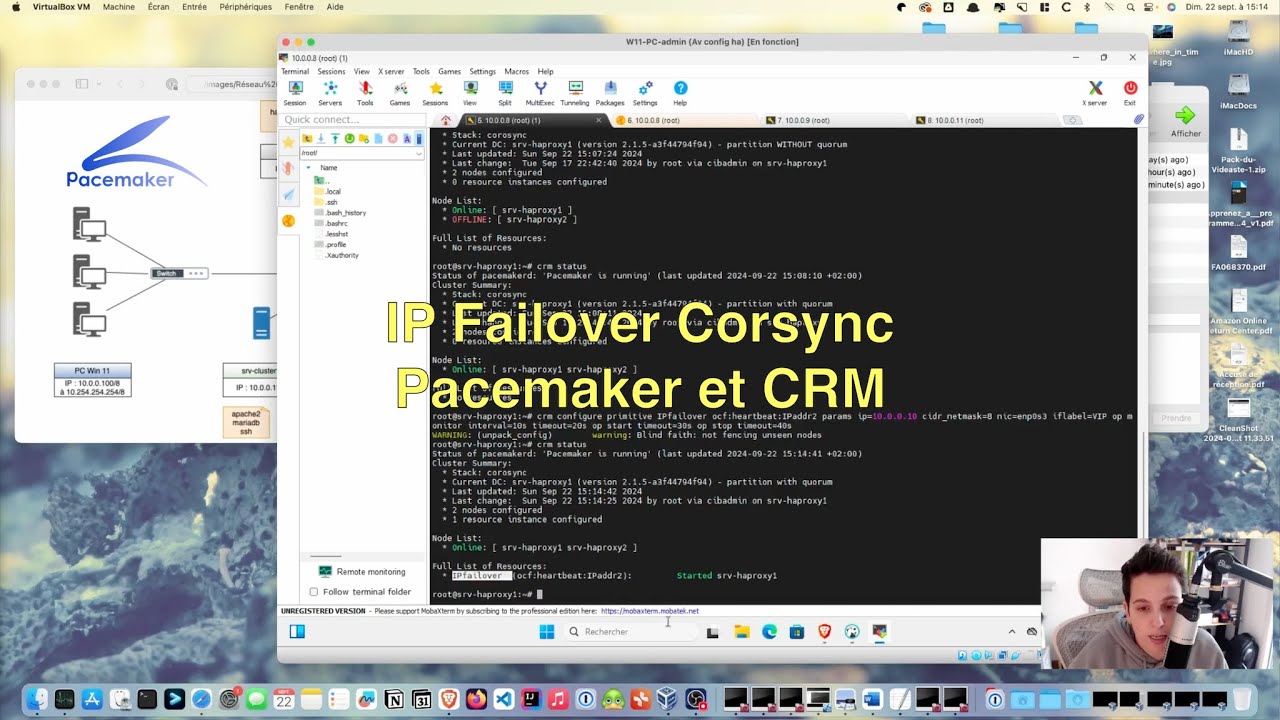Open the Tools sidebar tab
This screenshot has height=720, width=1280.
pos(288,169)
